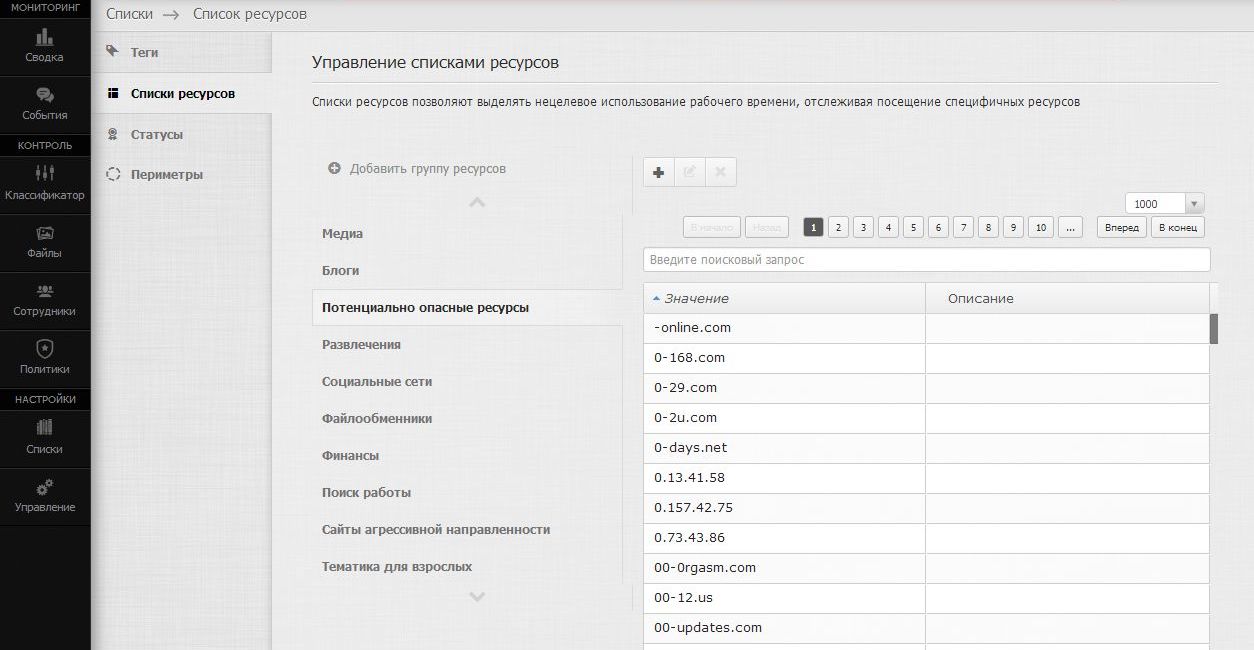Click the plus add-entry toolbar button
1254x650 pixels.
point(658,172)
